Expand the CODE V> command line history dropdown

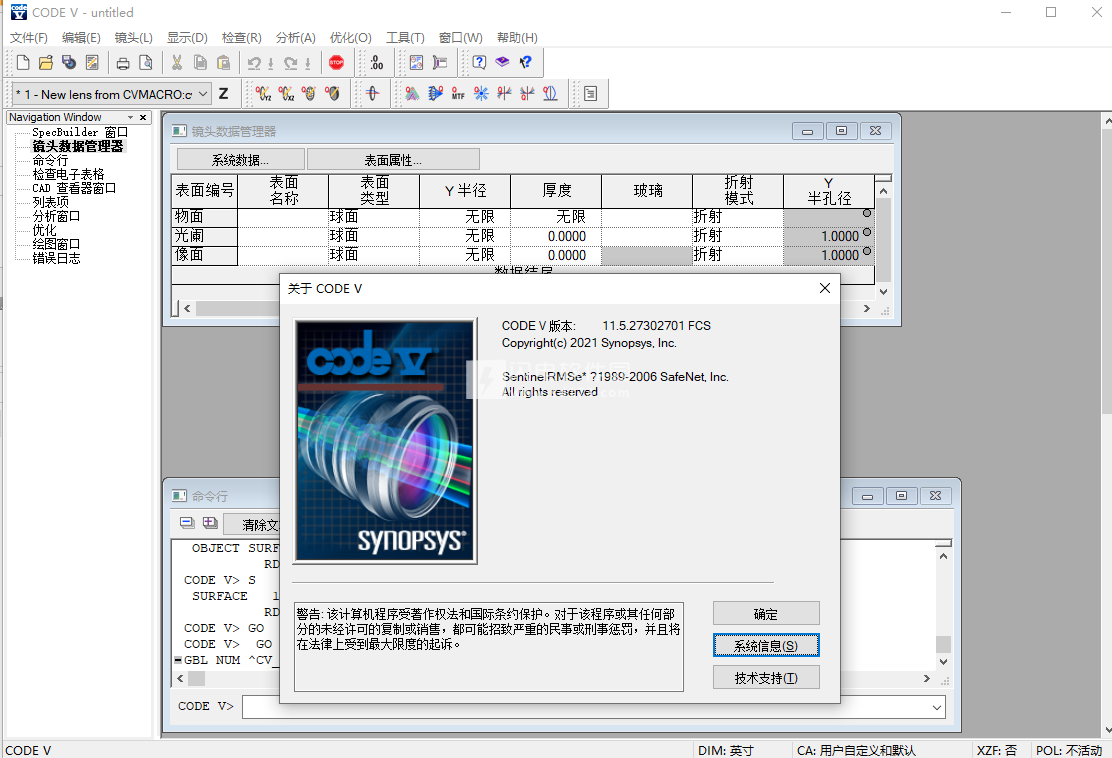click(x=937, y=707)
